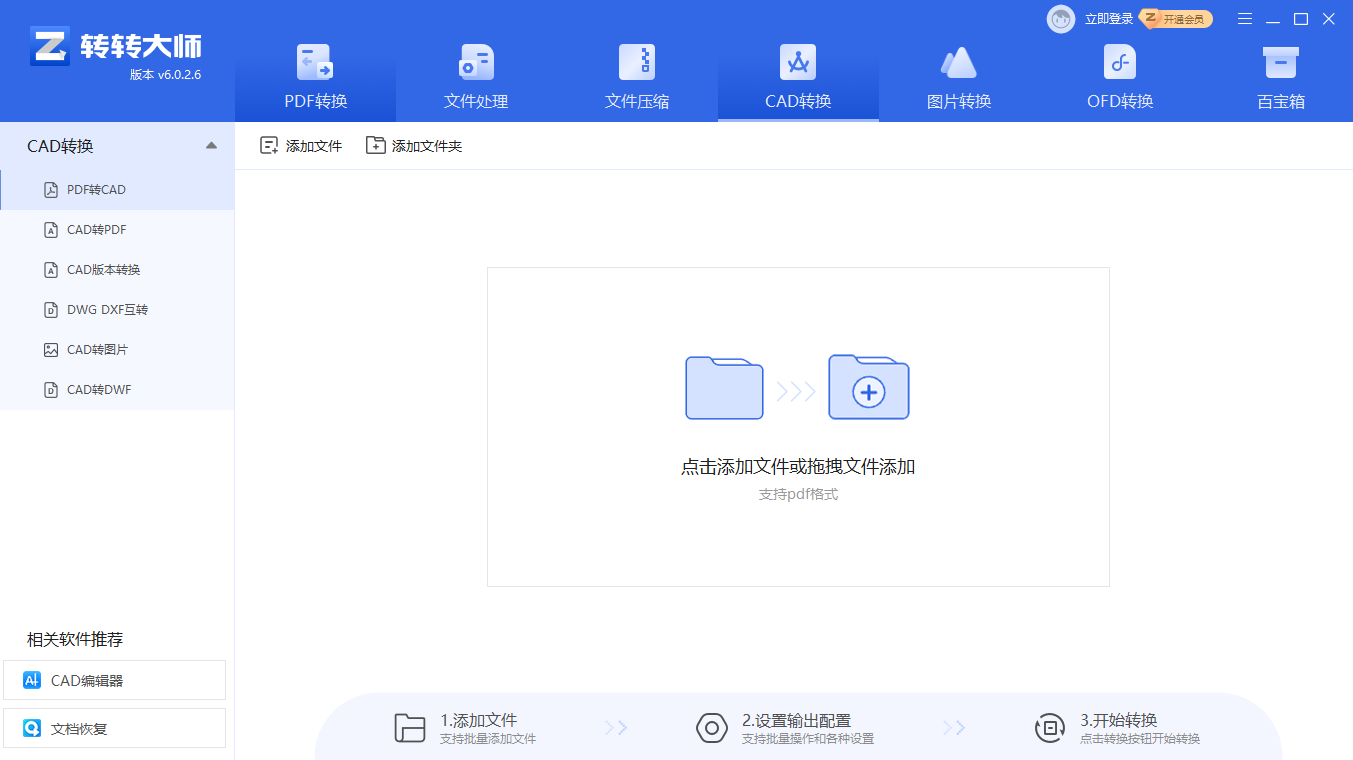Collapse the CAD转换 sidebar section
This screenshot has height=760, width=1353.
coord(211,145)
